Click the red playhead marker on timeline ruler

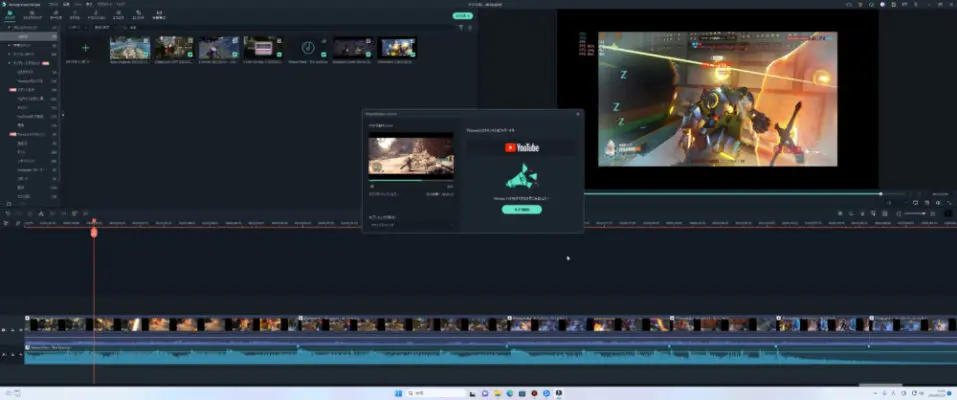(x=94, y=232)
